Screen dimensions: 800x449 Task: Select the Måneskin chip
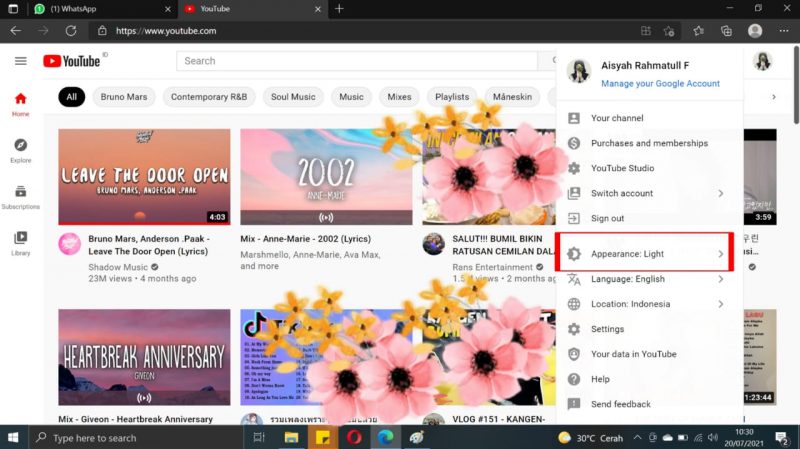pyautogui.click(x=512, y=96)
